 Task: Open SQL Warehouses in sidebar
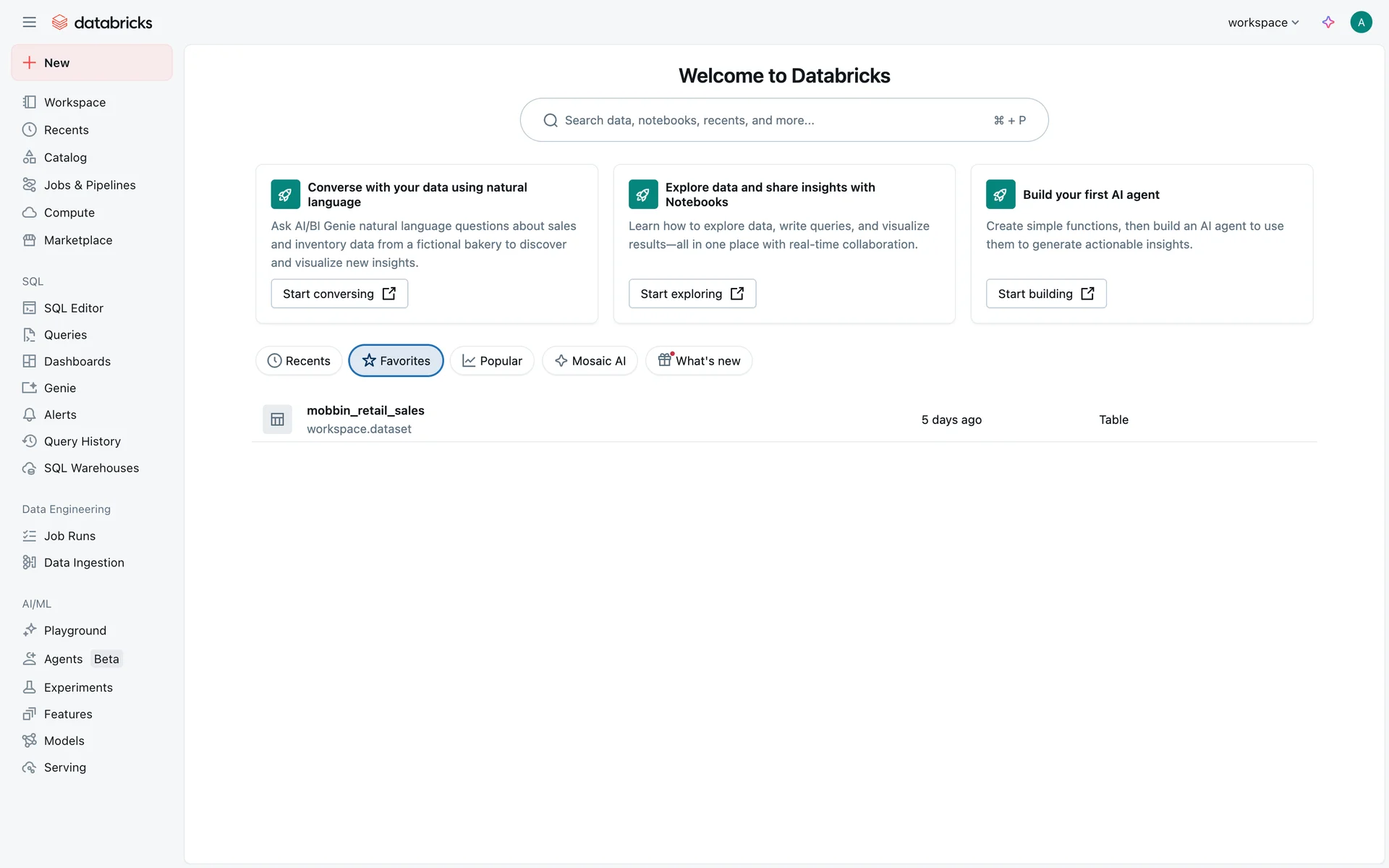91,468
